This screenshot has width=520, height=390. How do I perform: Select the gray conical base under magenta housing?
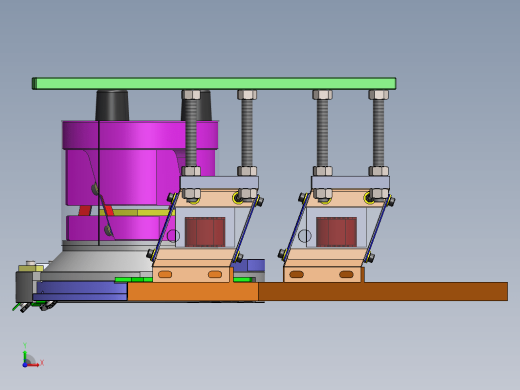(100, 261)
